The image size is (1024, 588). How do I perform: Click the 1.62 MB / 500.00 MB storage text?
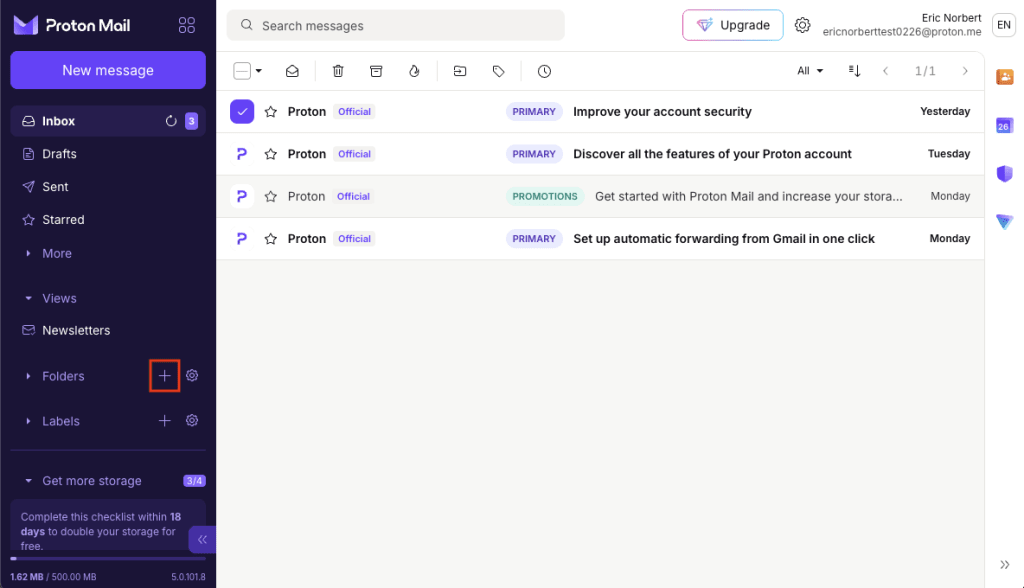point(53,577)
